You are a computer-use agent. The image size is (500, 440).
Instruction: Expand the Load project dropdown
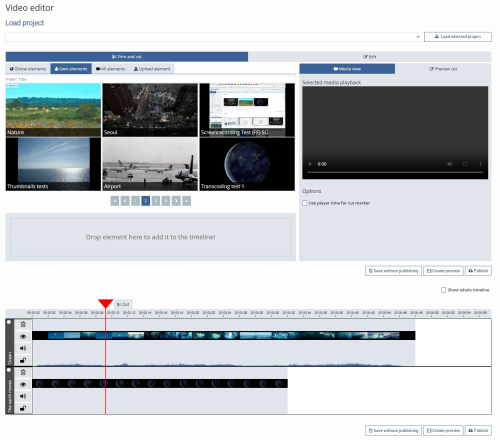click(214, 37)
